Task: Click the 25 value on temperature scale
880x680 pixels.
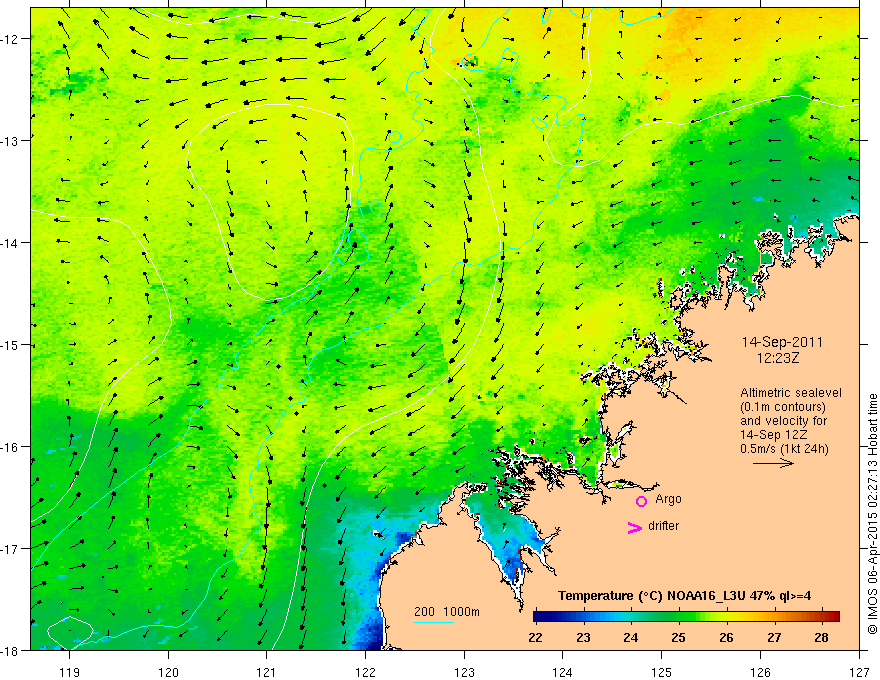Action: click(x=679, y=637)
